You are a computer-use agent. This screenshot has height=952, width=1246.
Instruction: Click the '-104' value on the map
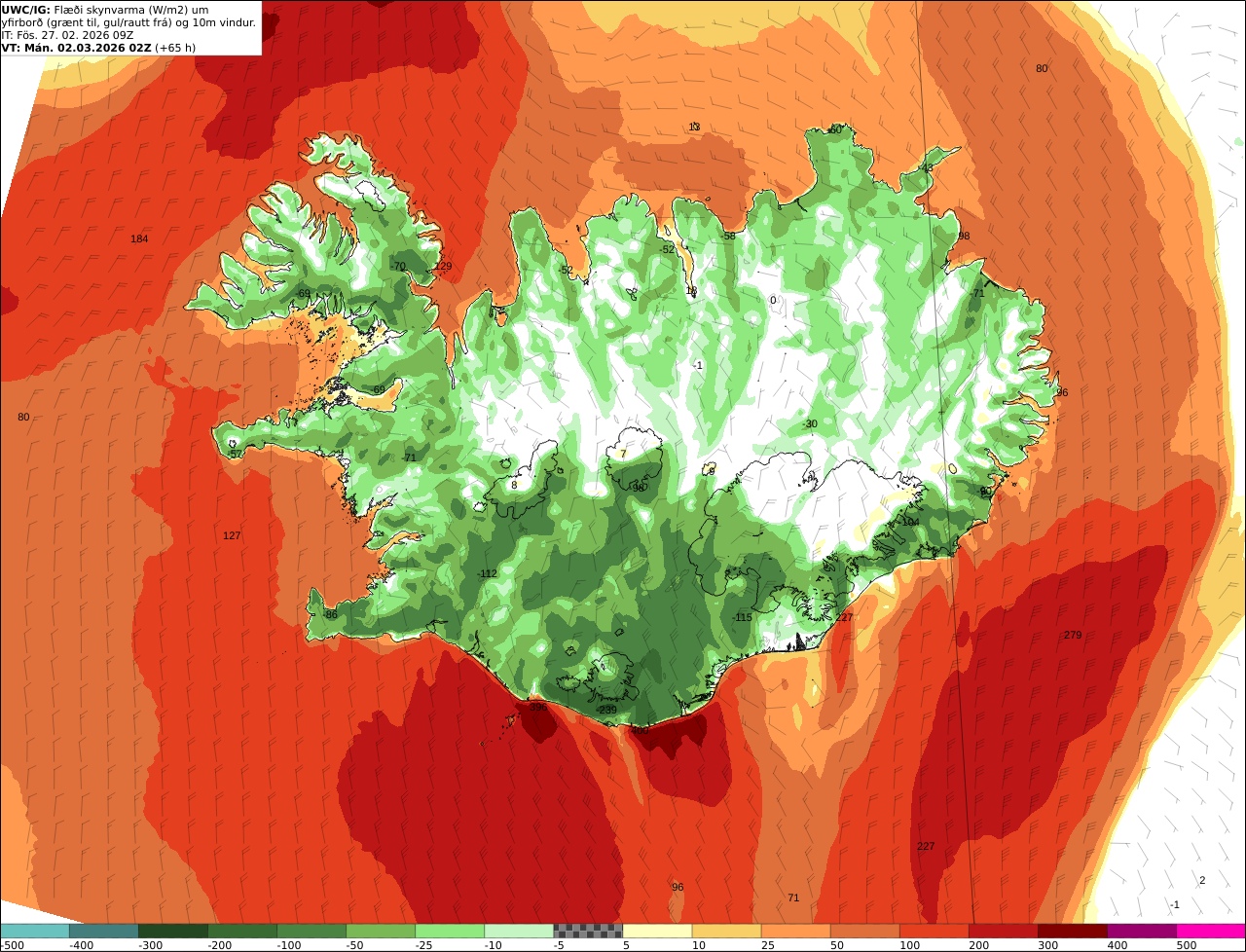[909, 523]
